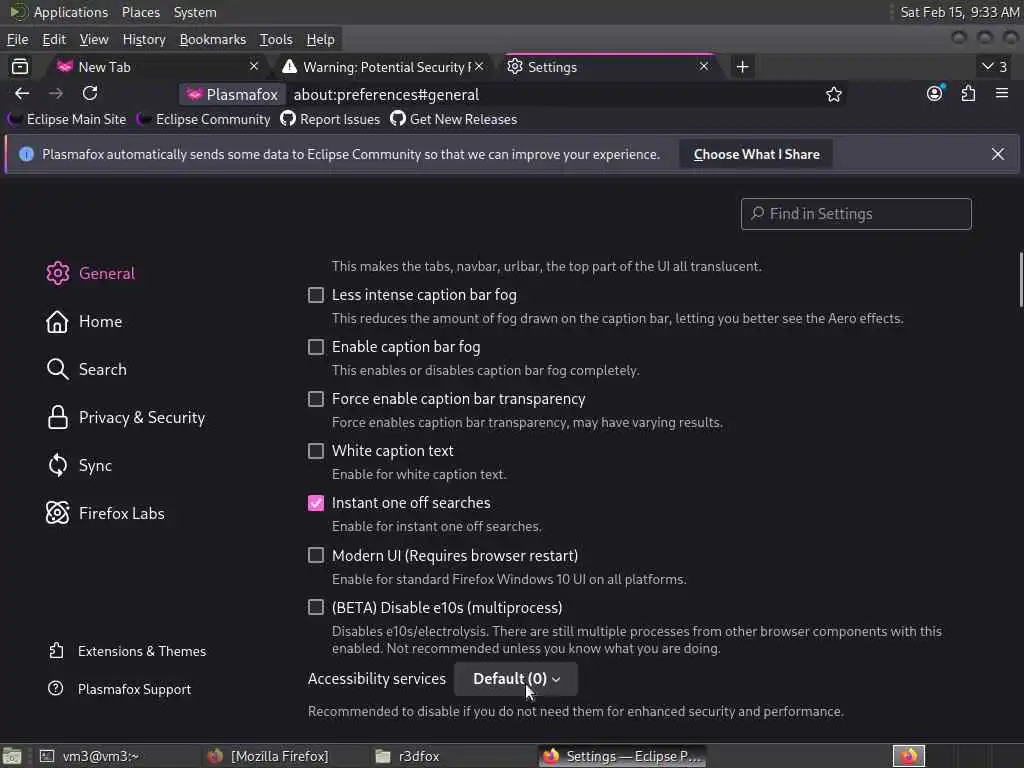Open the Places panel menu
The image size is (1024, 768).
[141, 12]
